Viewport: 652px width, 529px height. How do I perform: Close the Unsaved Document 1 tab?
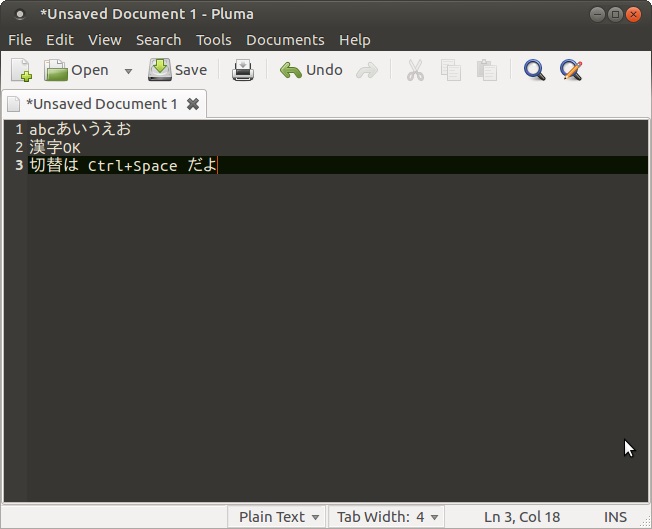[193, 104]
